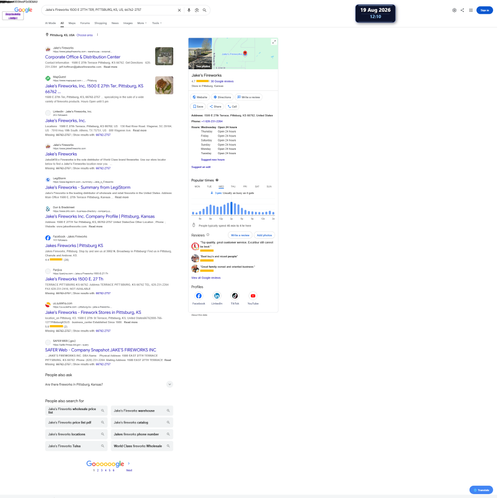This screenshot has height=498, width=500.
Task: Expand the map in knowledge panel
Action: [x=274, y=42]
